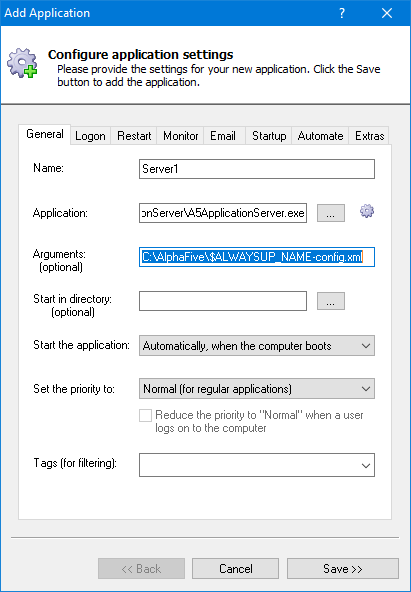Viewport: 411px width, 592px height.
Task: Expand the Start the application dropdown
Action: tap(257, 345)
